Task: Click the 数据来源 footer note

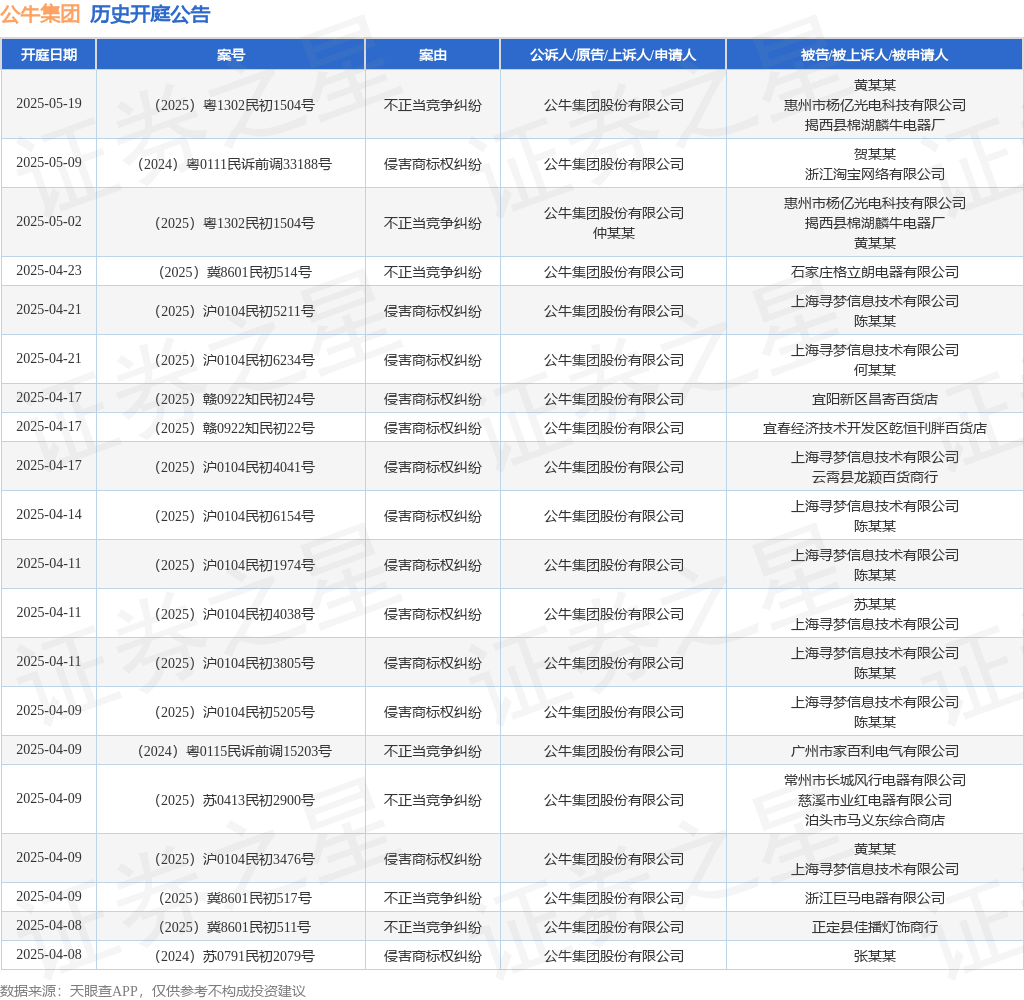Action: click(153, 991)
